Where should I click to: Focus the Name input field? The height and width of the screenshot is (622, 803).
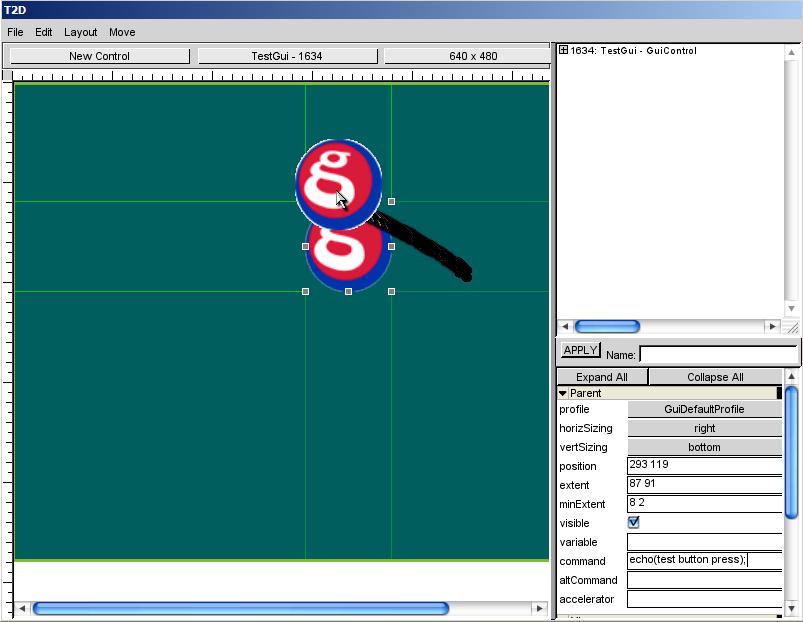pyautogui.click(x=719, y=354)
